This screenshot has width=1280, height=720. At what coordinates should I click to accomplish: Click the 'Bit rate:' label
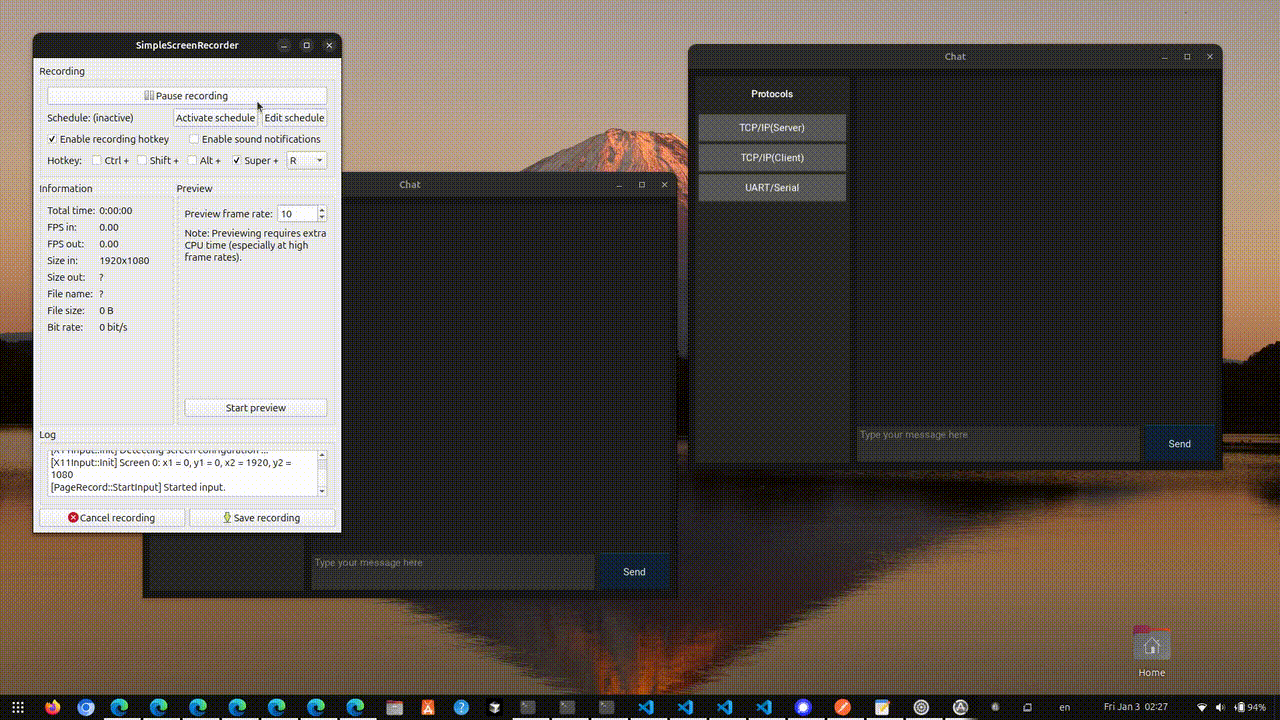point(66,328)
